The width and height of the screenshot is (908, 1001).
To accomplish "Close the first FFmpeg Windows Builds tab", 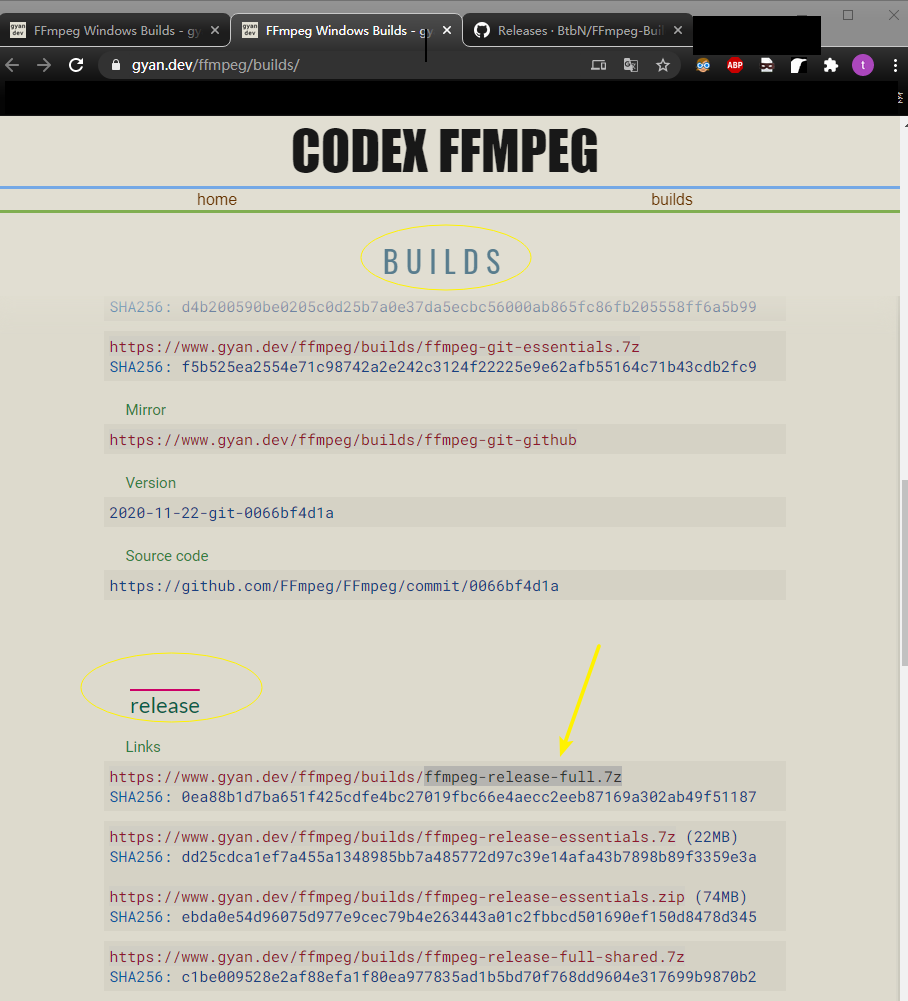I will [x=215, y=31].
